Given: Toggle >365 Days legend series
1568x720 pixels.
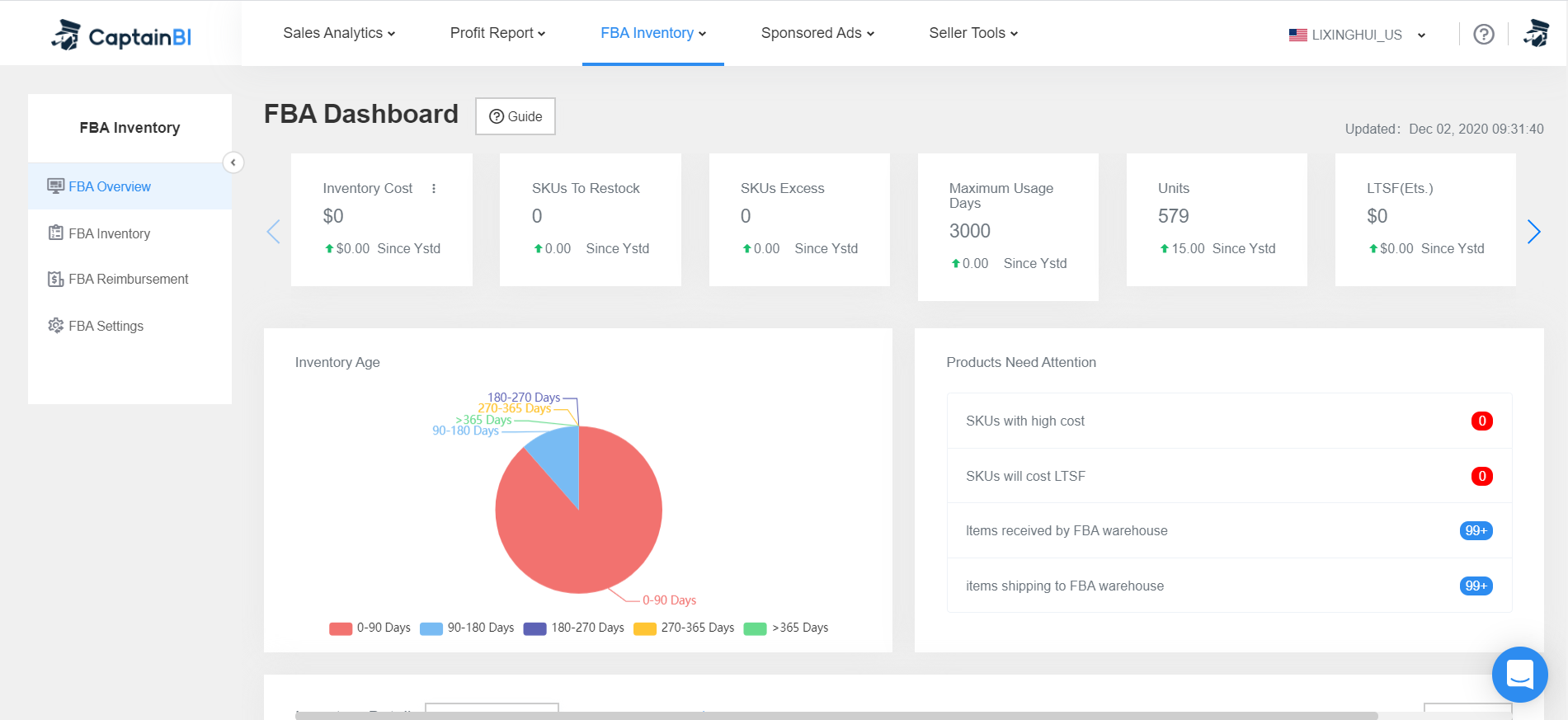Looking at the screenshot, I should coord(786,628).
